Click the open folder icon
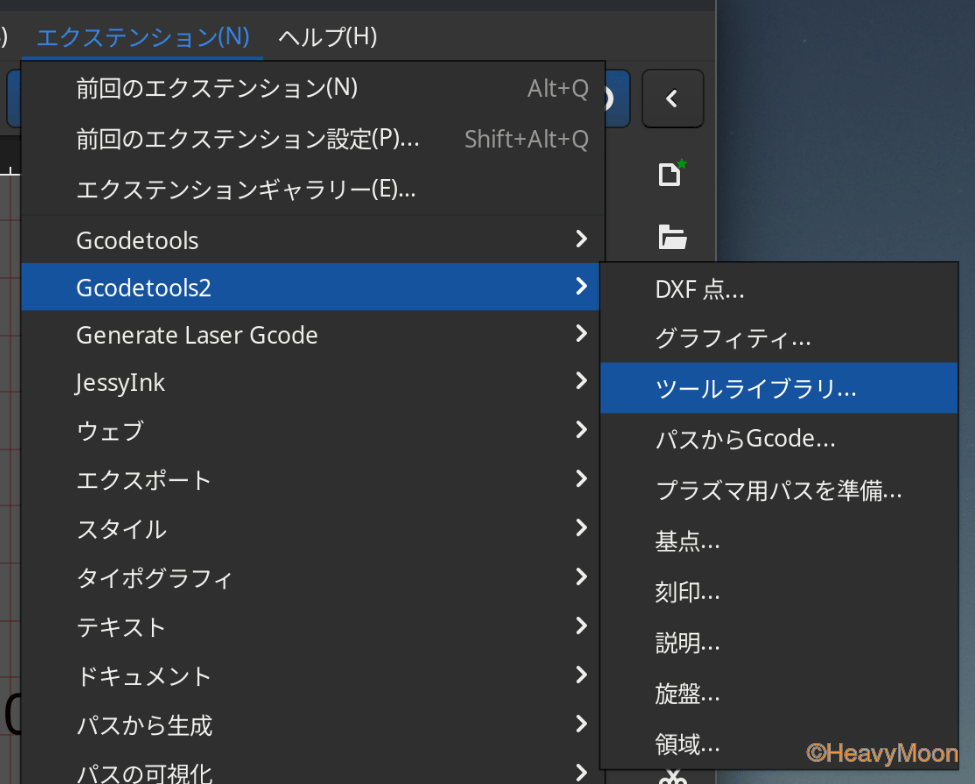 (x=672, y=237)
